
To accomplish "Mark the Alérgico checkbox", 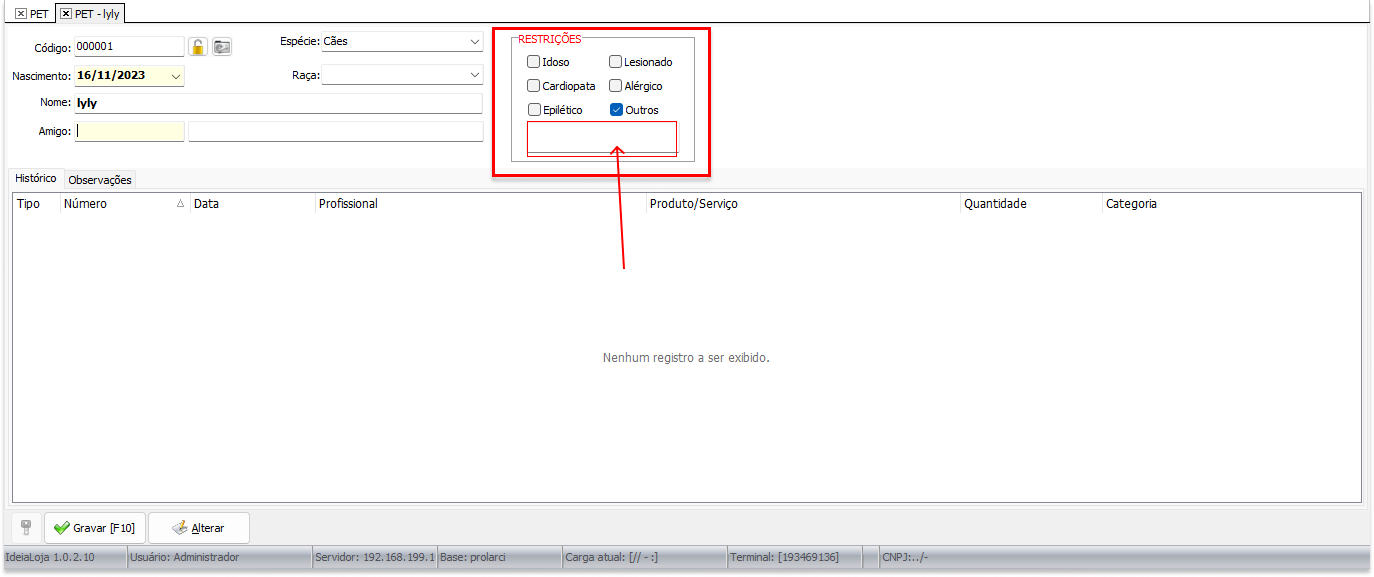I will (x=616, y=86).
